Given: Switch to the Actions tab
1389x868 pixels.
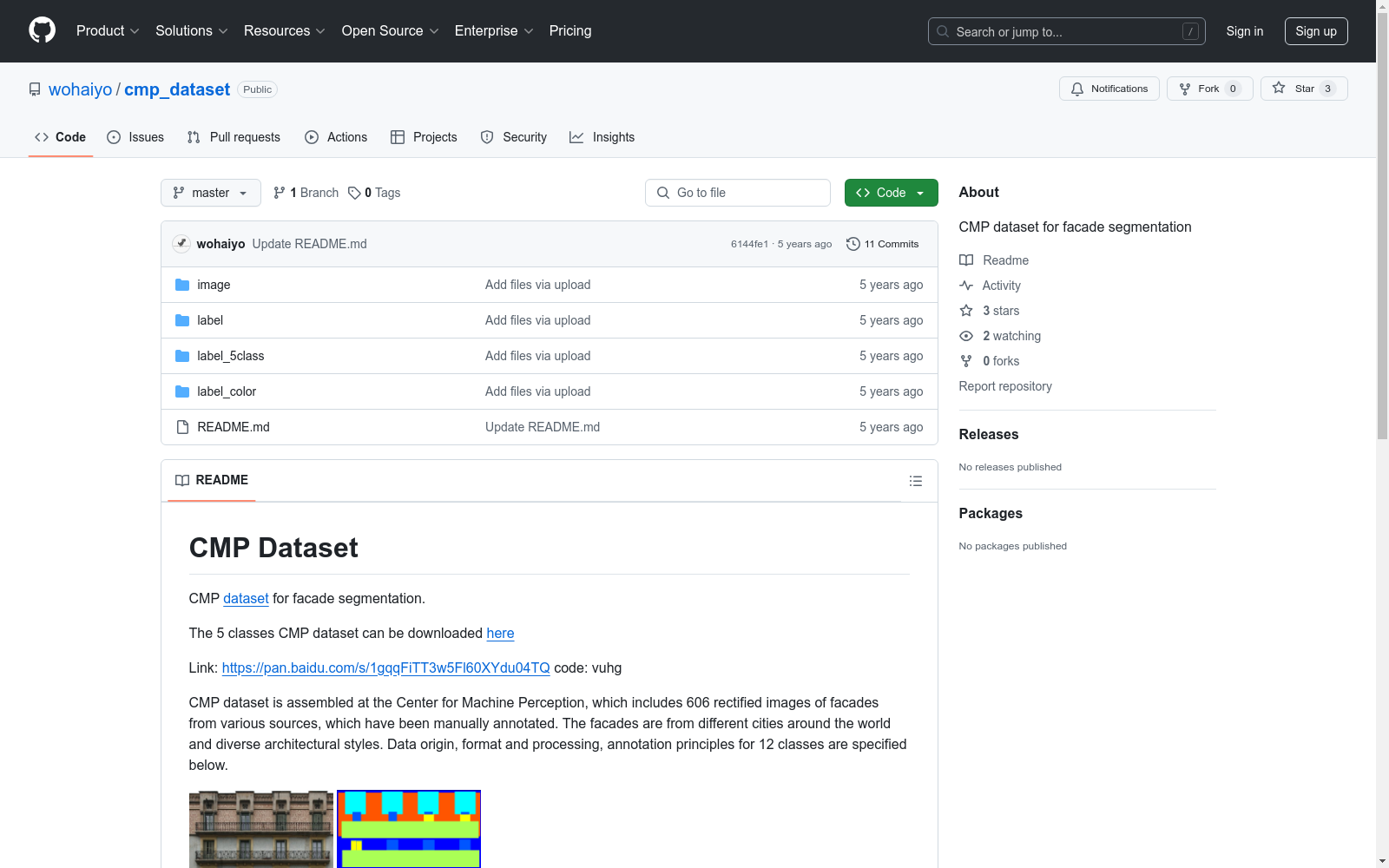Looking at the screenshot, I should [x=336, y=137].
